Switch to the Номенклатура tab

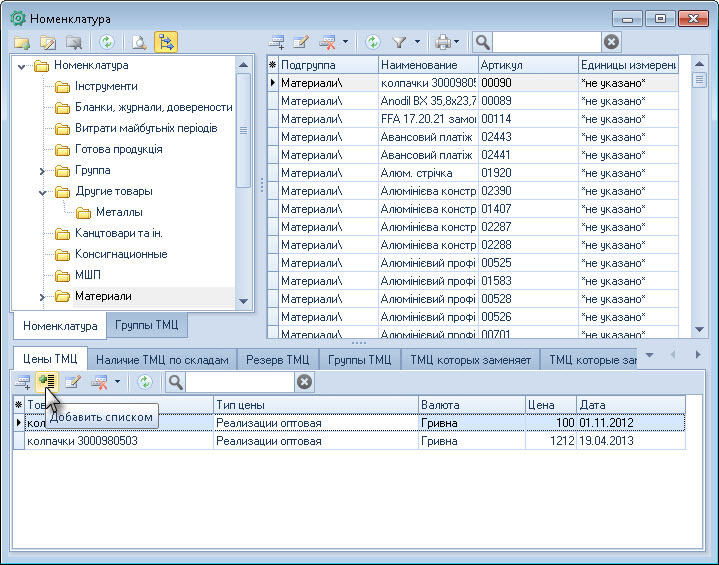point(60,326)
